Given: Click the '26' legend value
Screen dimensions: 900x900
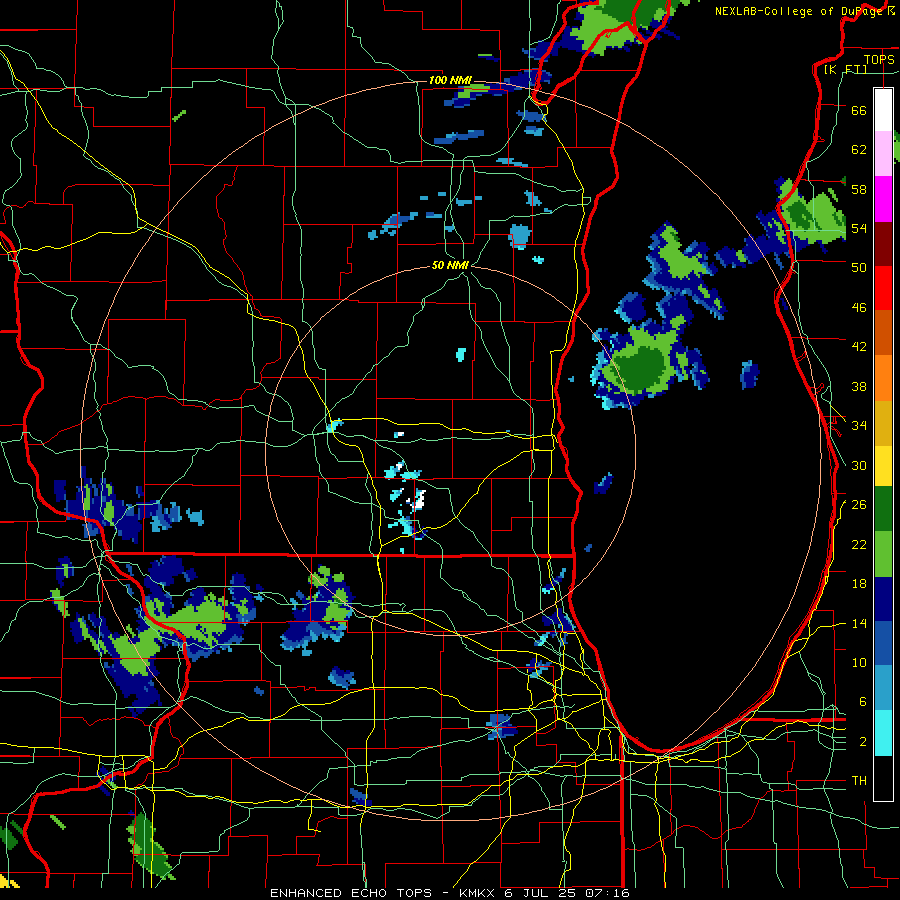Looking at the screenshot, I should click(859, 505).
